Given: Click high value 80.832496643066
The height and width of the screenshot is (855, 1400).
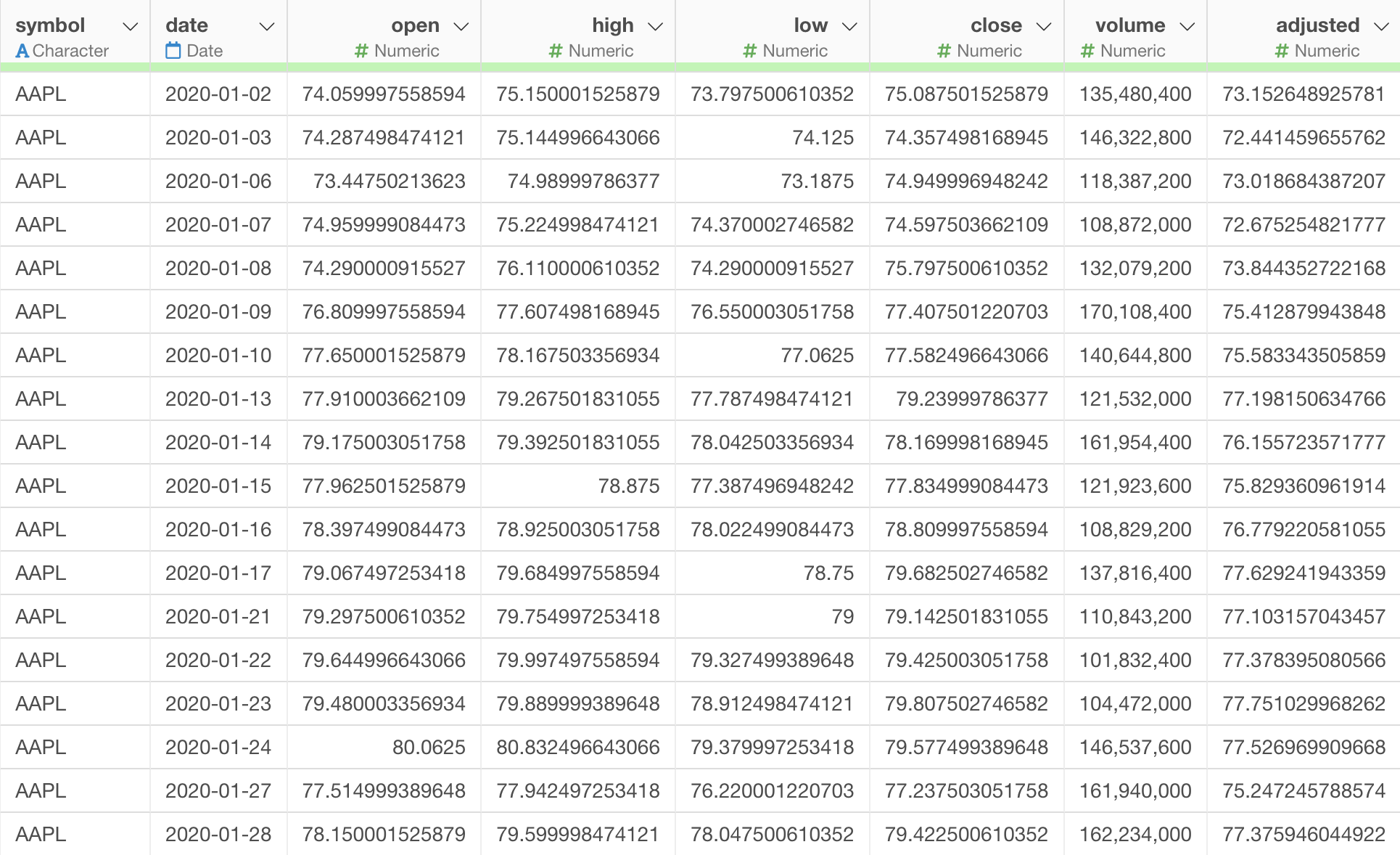Looking at the screenshot, I should (x=578, y=748).
